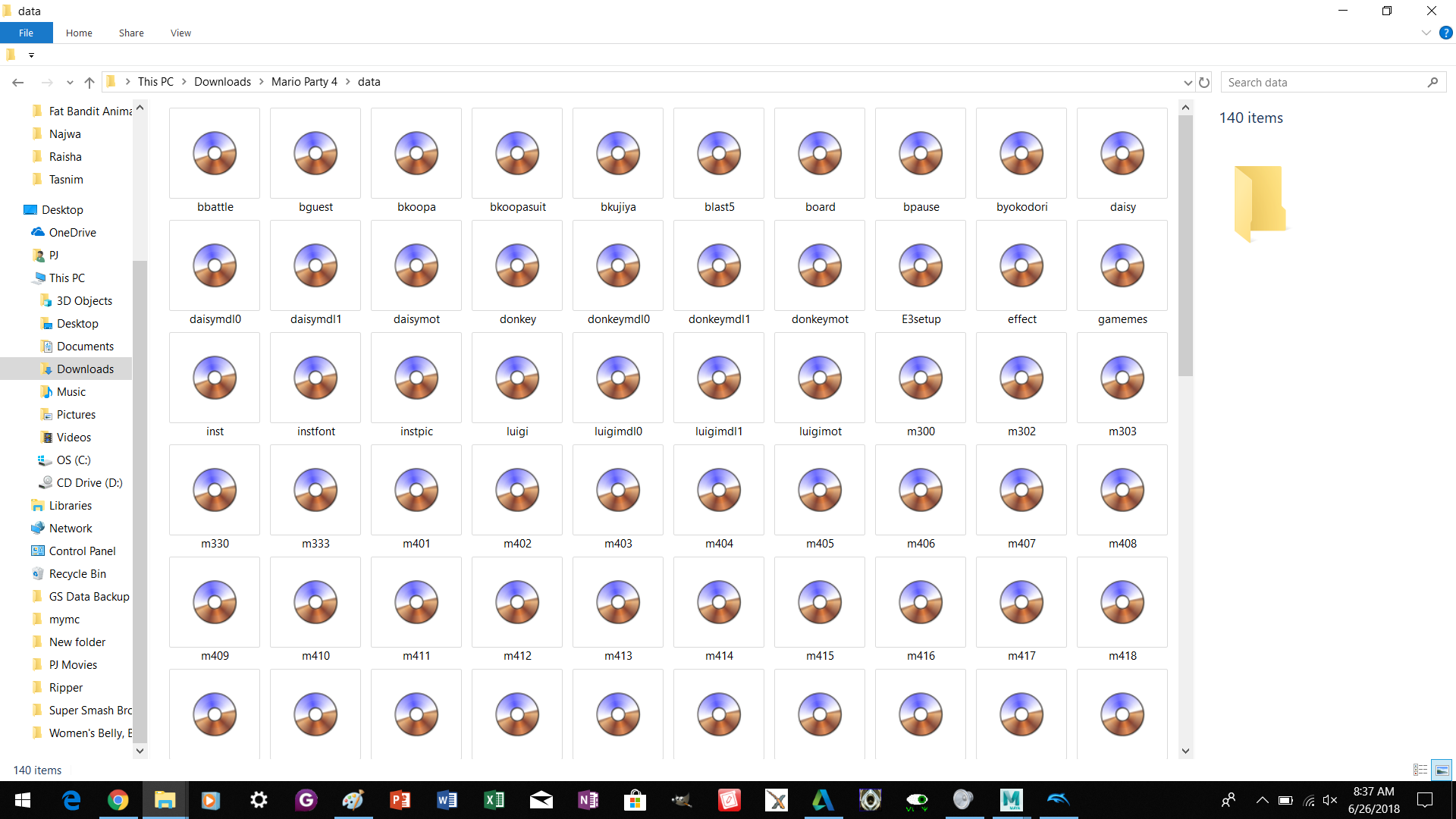Go back to previous folder
The height and width of the screenshot is (819, 1456).
pos(18,82)
